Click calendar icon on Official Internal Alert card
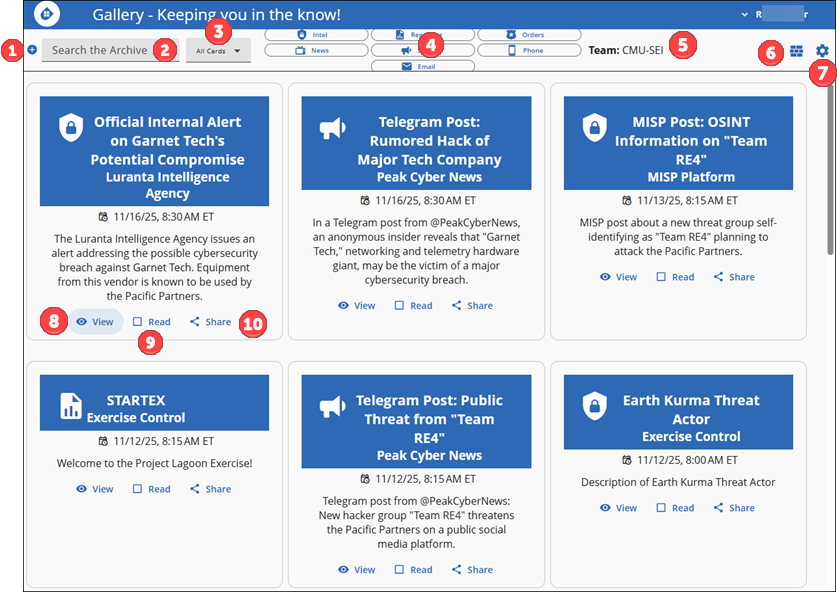837x592 pixels. point(104,217)
